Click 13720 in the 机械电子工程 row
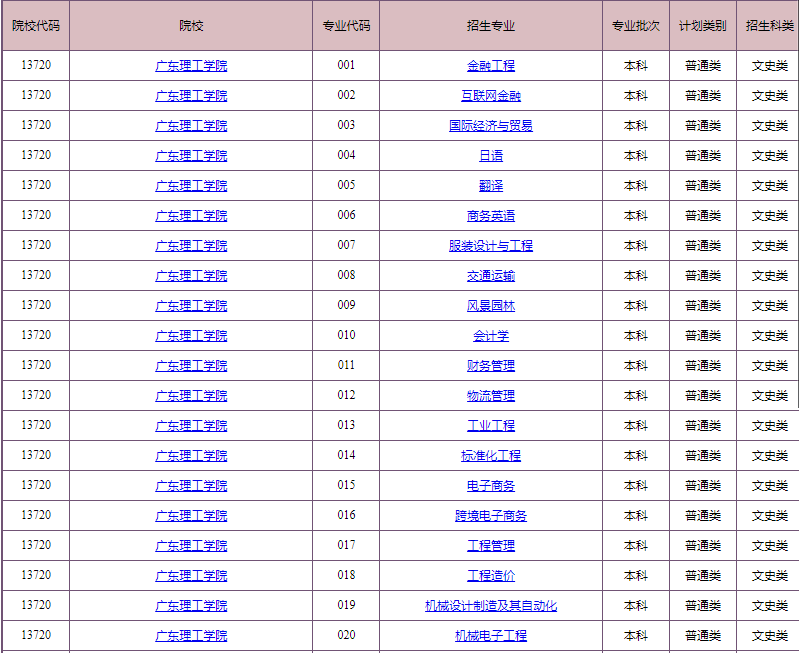This screenshot has width=799, height=653. tap(36, 635)
